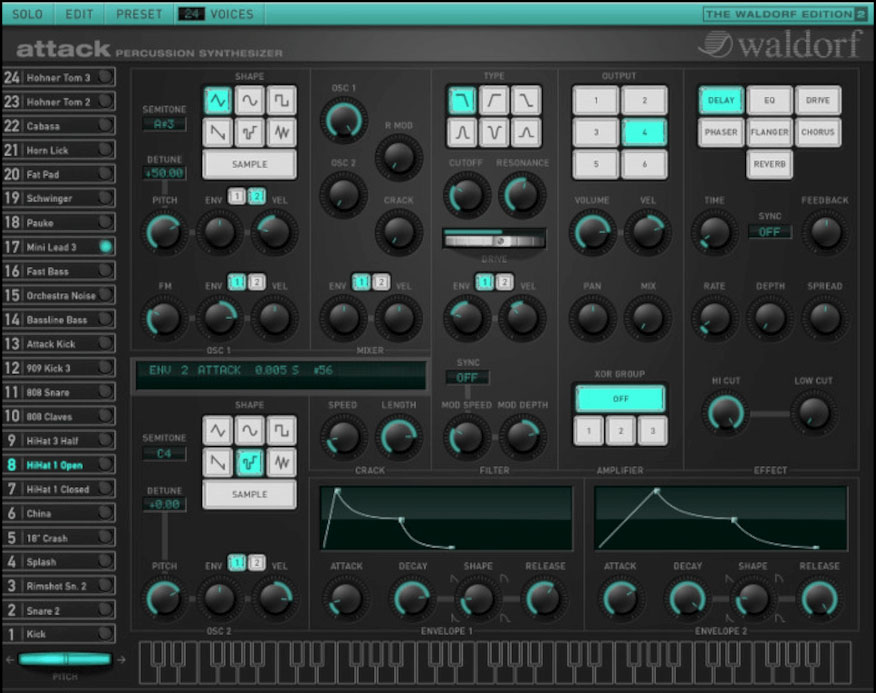Select square wave shape for oscillator 1

[x=282, y=100]
